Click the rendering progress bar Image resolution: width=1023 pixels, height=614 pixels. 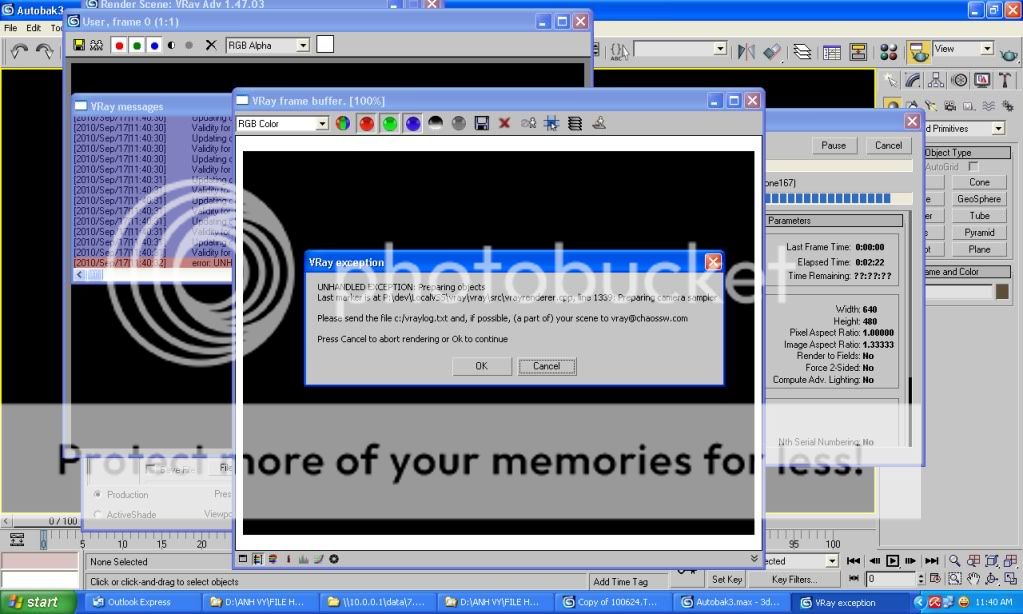(838, 198)
